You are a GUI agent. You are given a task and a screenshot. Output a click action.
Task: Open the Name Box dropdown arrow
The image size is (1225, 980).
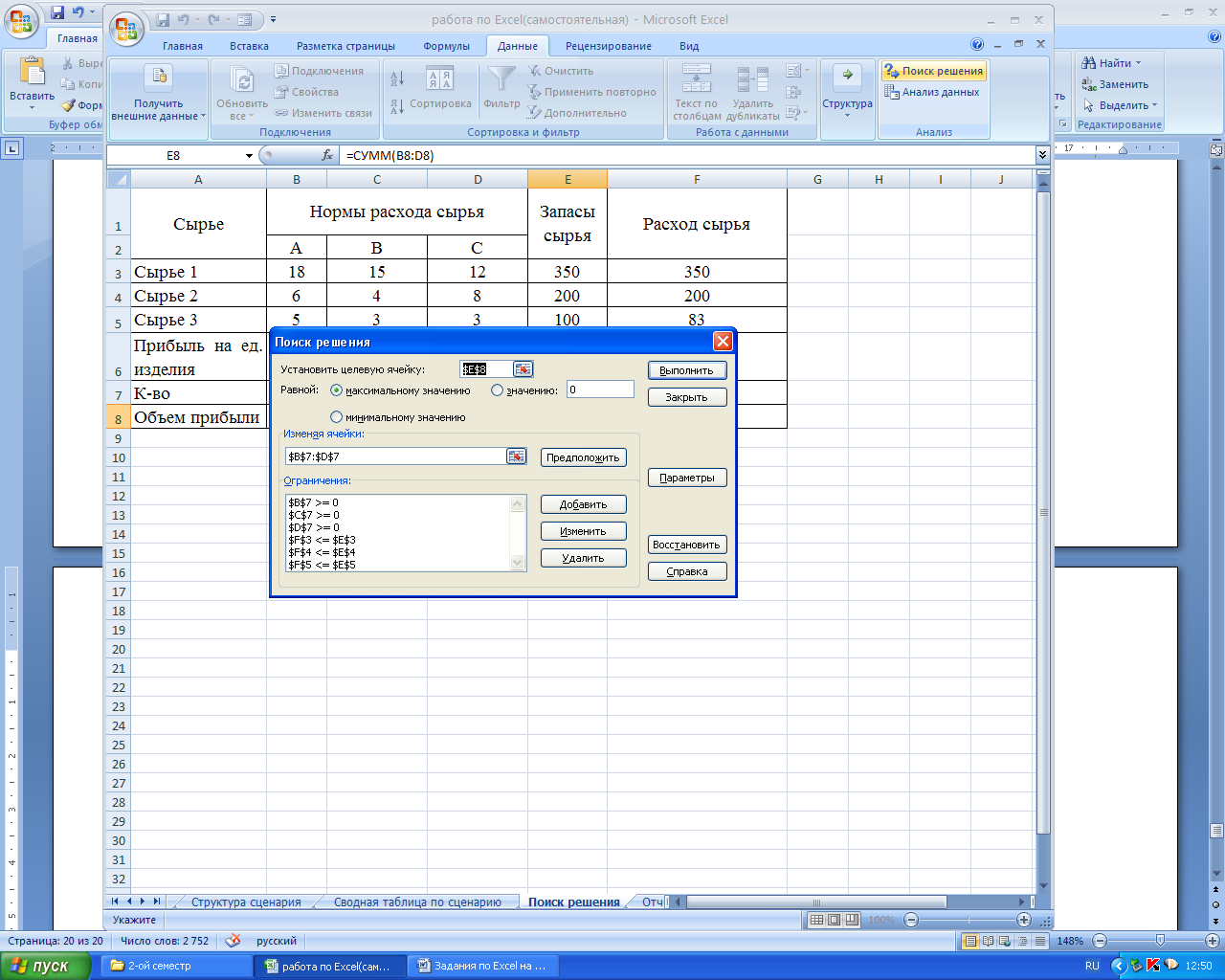[x=249, y=155]
